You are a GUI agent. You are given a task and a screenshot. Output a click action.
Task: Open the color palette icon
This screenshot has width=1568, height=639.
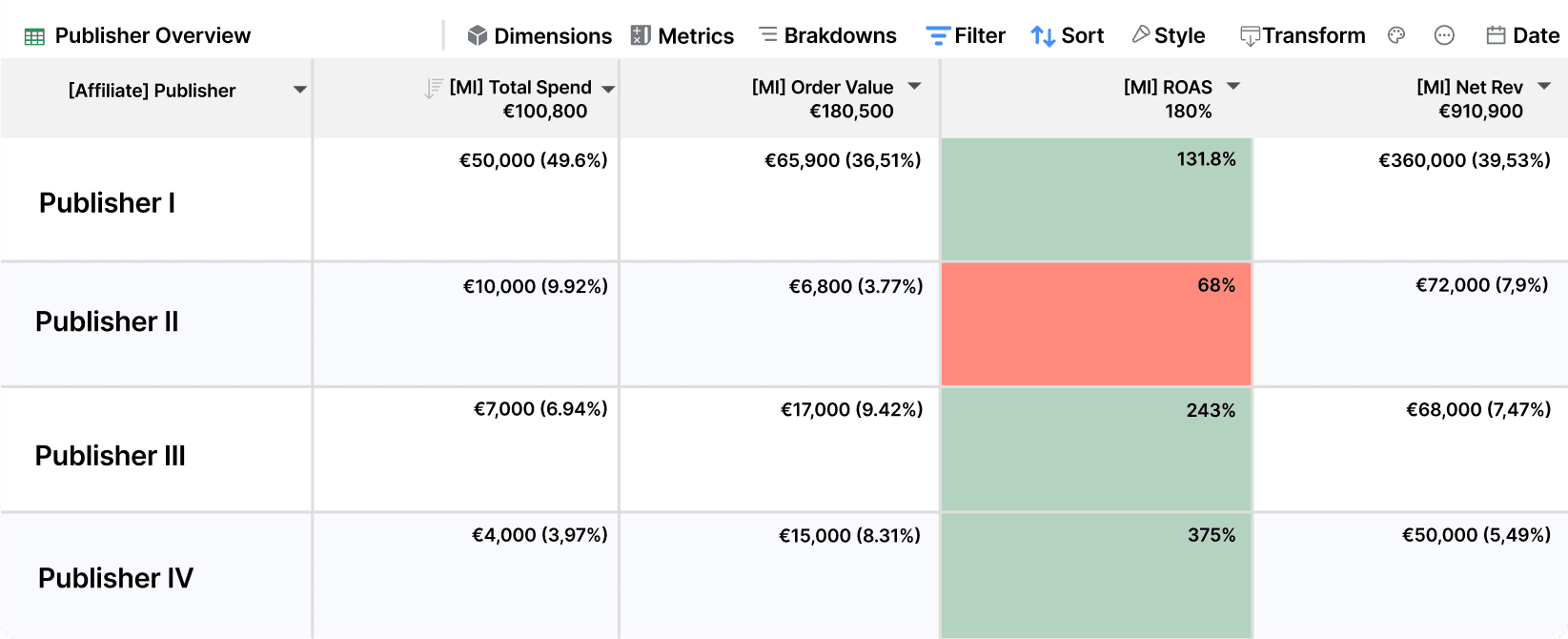(1396, 35)
